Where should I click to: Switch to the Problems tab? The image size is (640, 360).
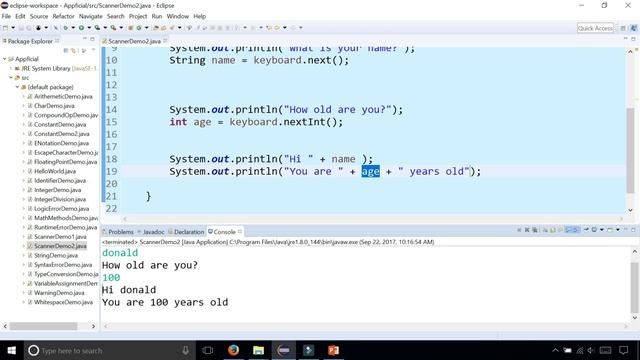click(x=118, y=232)
